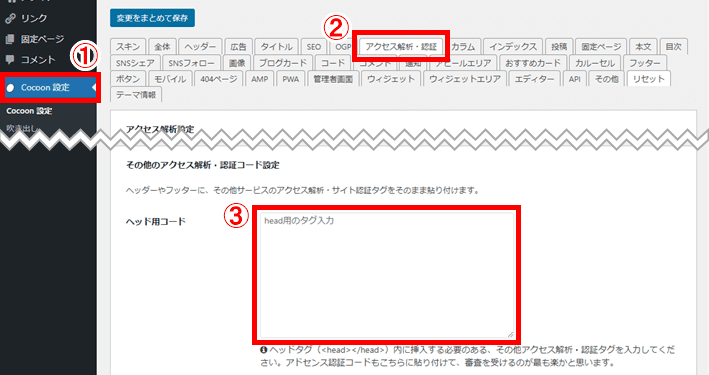The image size is (709, 375).
Task: Select the ウィジェットエリア tab
Action: pyautogui.click(x=465, y=79)
